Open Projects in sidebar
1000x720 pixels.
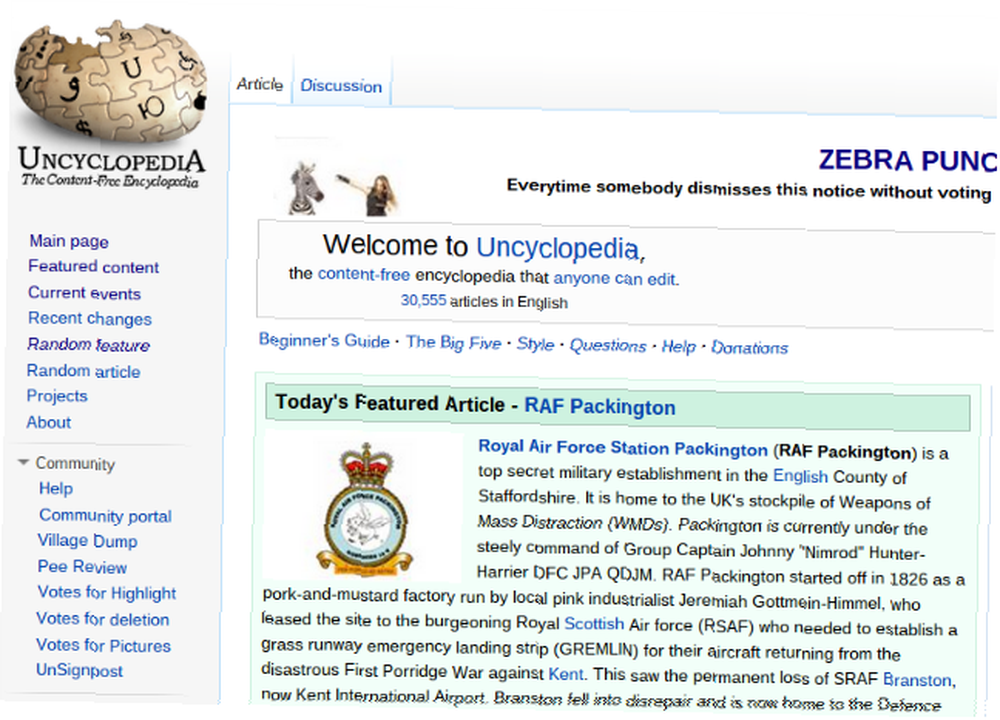tap(57, 396)
